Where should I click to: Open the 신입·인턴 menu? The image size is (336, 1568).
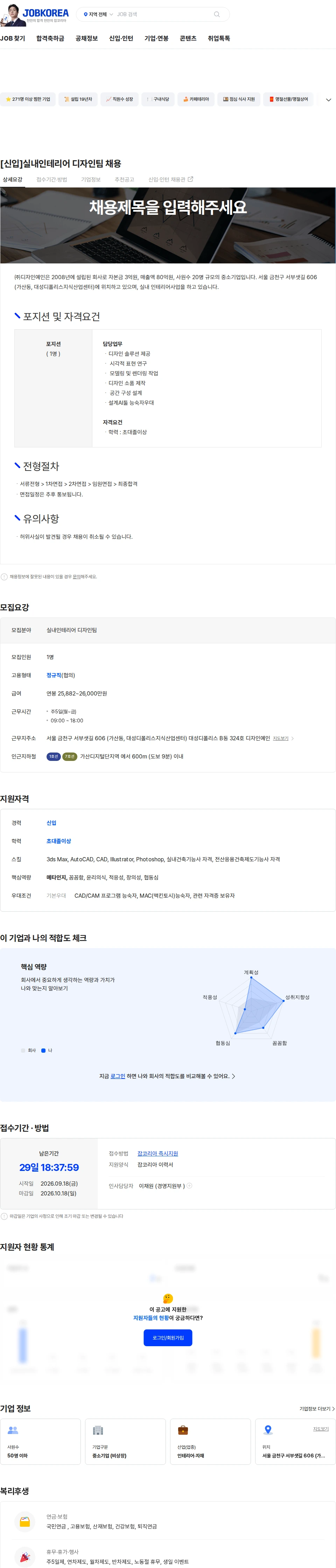120,38
